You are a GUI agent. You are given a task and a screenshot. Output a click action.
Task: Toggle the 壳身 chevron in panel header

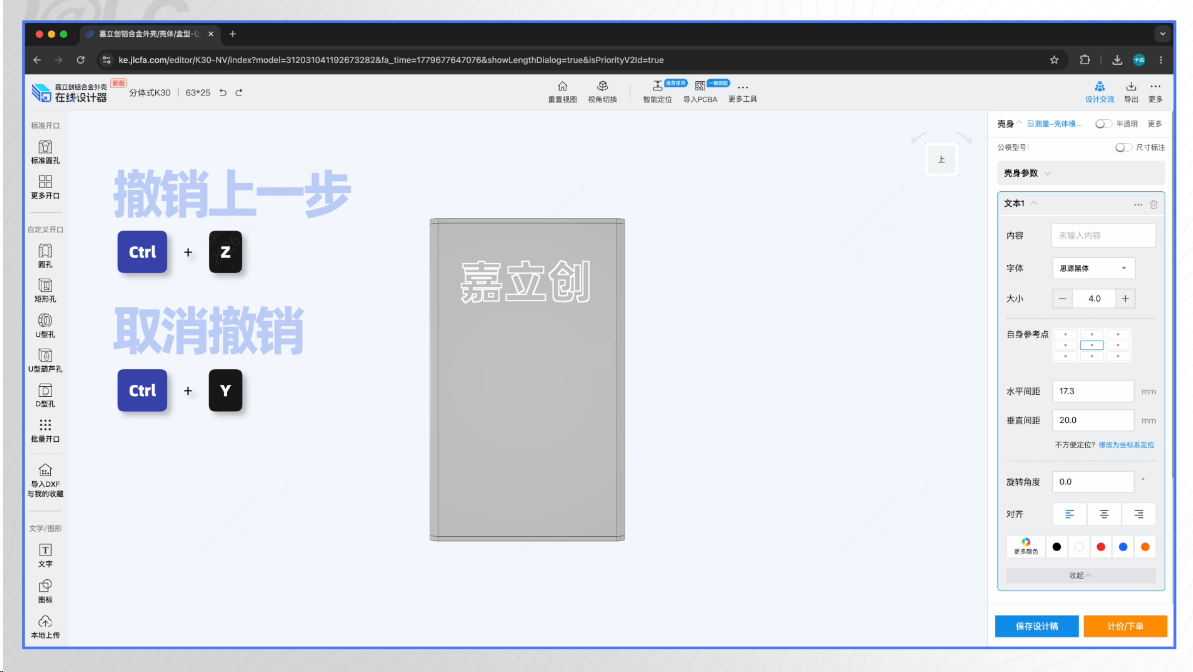(x=1019, y=123)
